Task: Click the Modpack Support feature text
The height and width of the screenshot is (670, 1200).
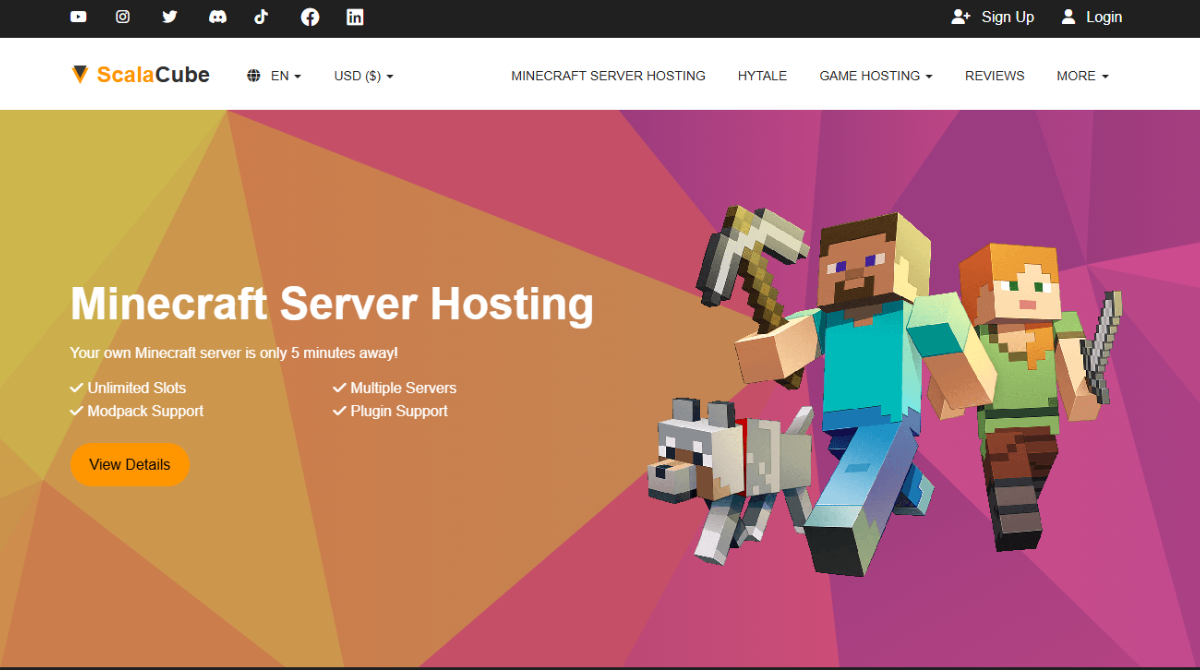Action: (x=145, y=411)
